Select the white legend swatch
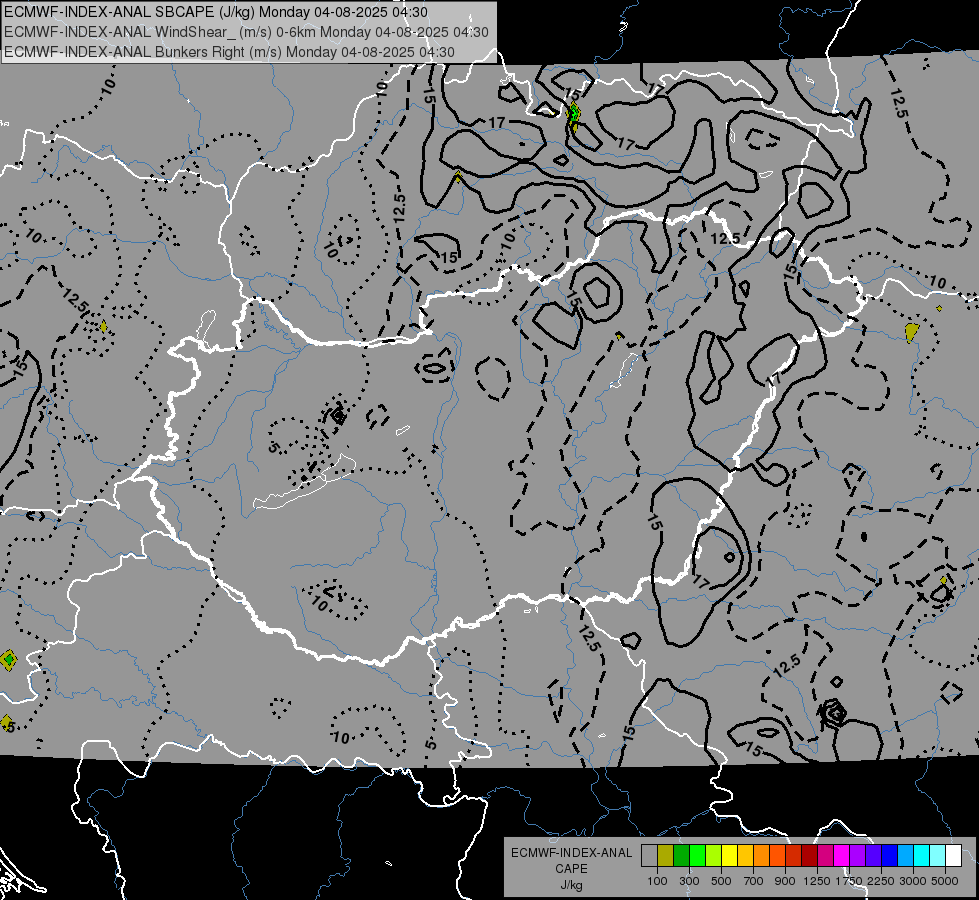Screen dimensions: 979x900 point(953,856)
